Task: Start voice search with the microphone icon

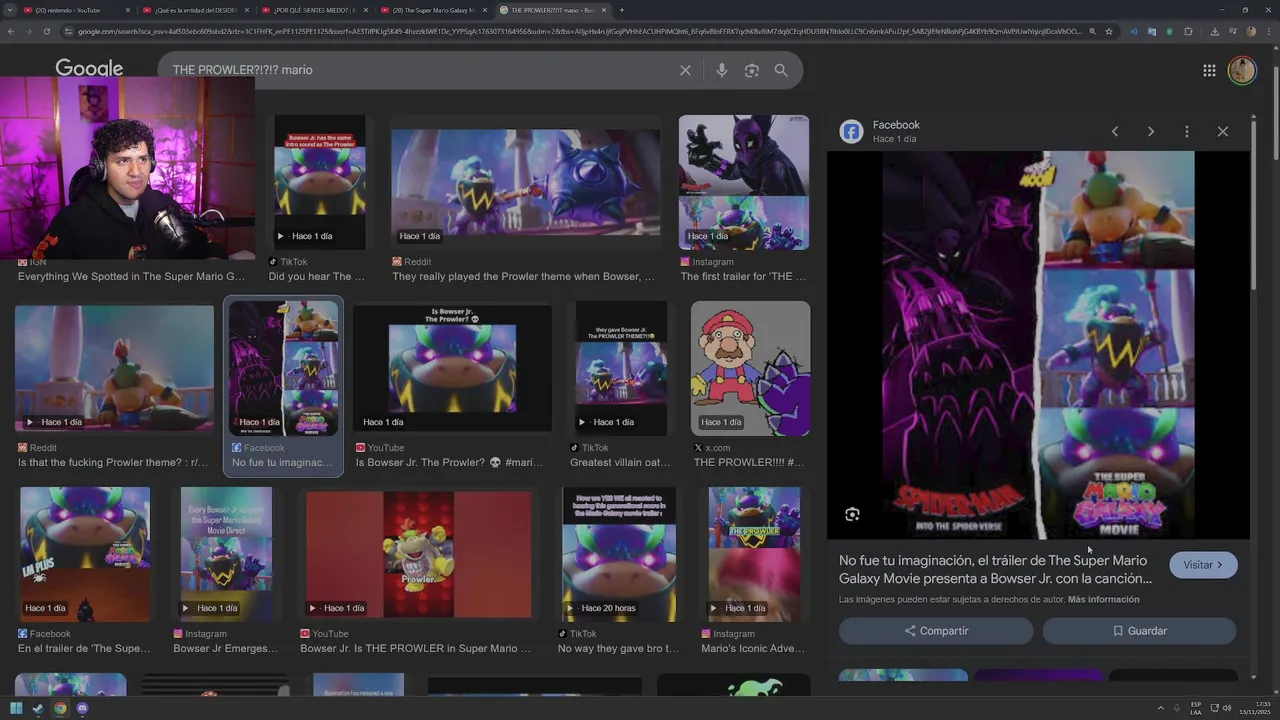Action: (721, 70)
